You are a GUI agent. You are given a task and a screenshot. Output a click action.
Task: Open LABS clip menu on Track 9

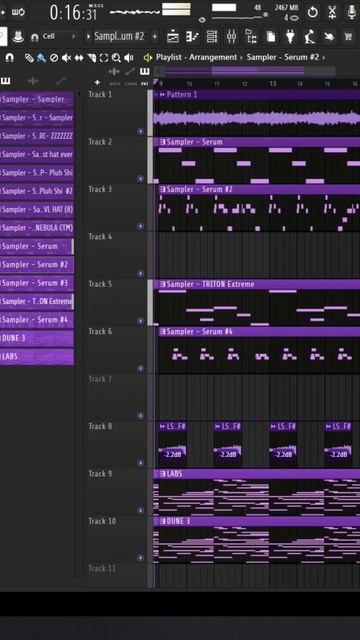pyautogui.click(x=162, y=474)
